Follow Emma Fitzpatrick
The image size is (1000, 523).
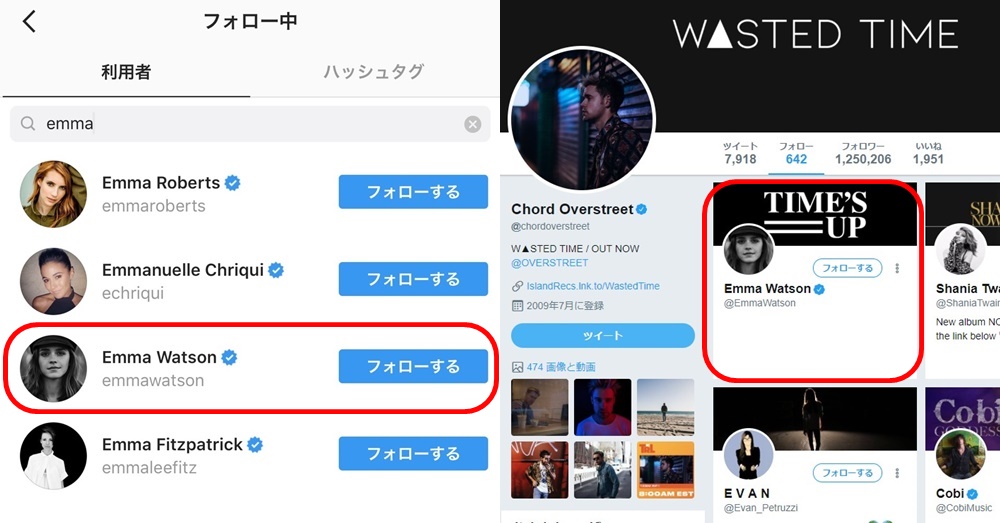pos(413,453)
